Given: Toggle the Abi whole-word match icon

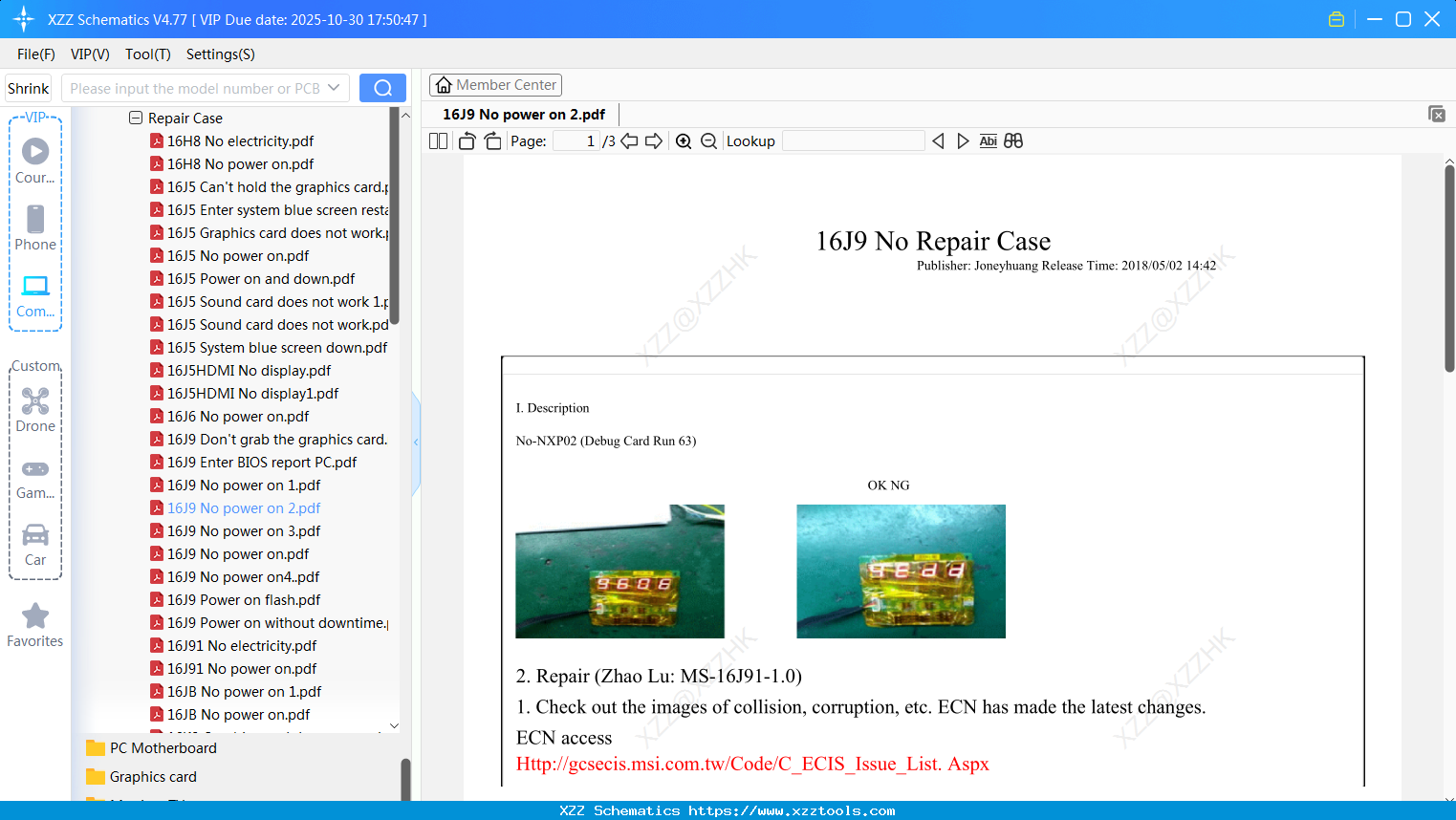Looking at the screenshot, I should [989, 141].
